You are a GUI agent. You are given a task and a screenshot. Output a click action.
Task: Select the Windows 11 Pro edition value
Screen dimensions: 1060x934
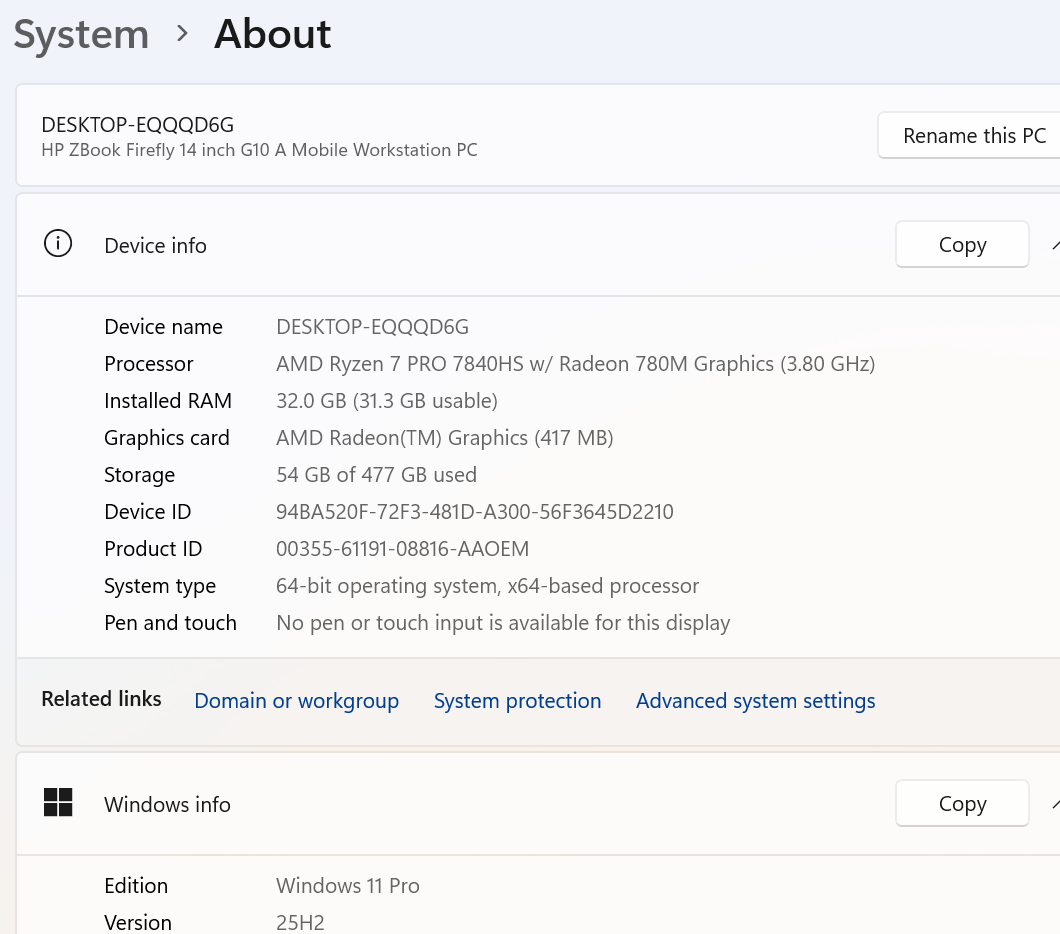coord(347,886)
